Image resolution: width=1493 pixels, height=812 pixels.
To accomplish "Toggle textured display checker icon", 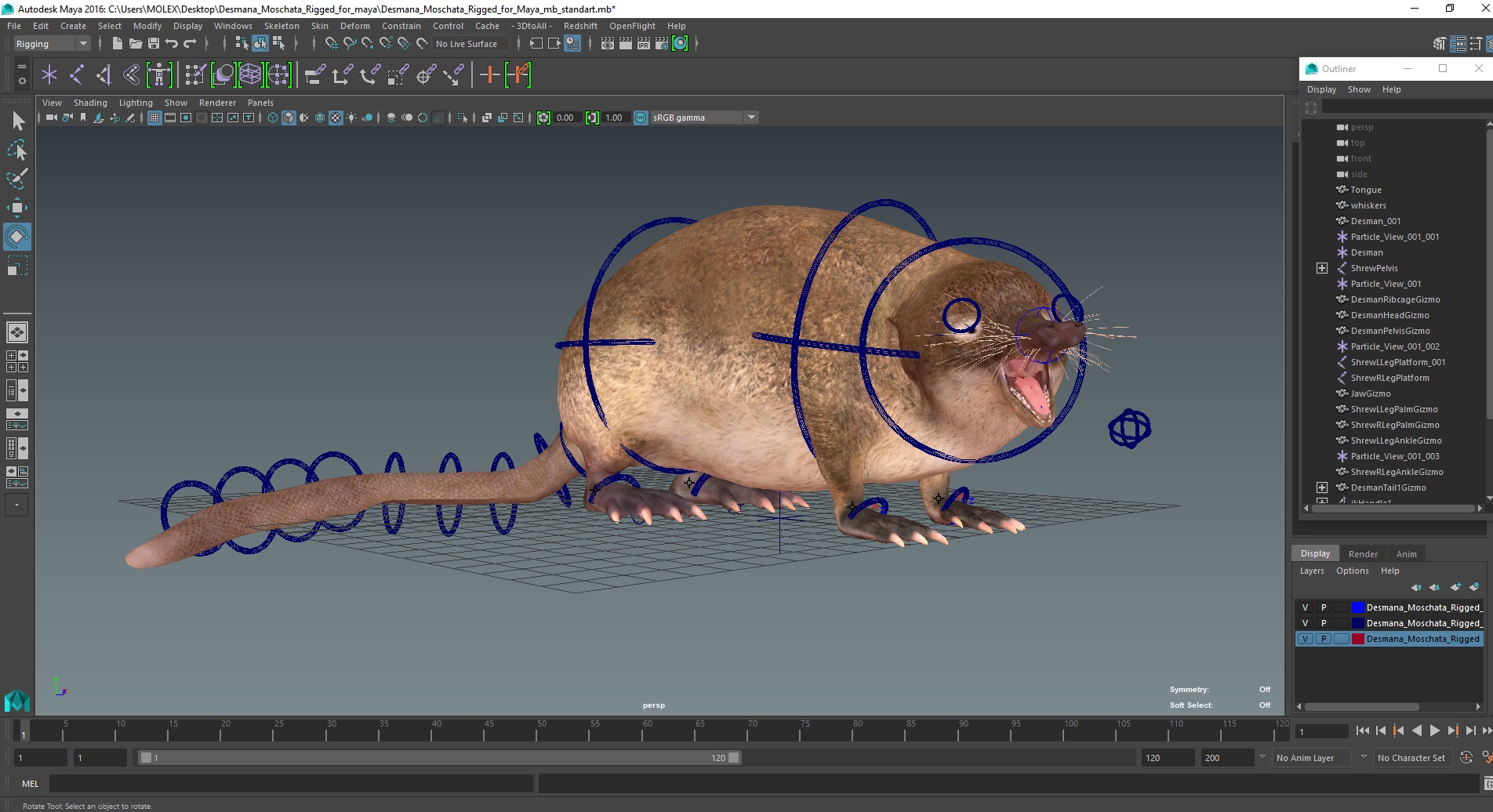I will click(336, 118).
